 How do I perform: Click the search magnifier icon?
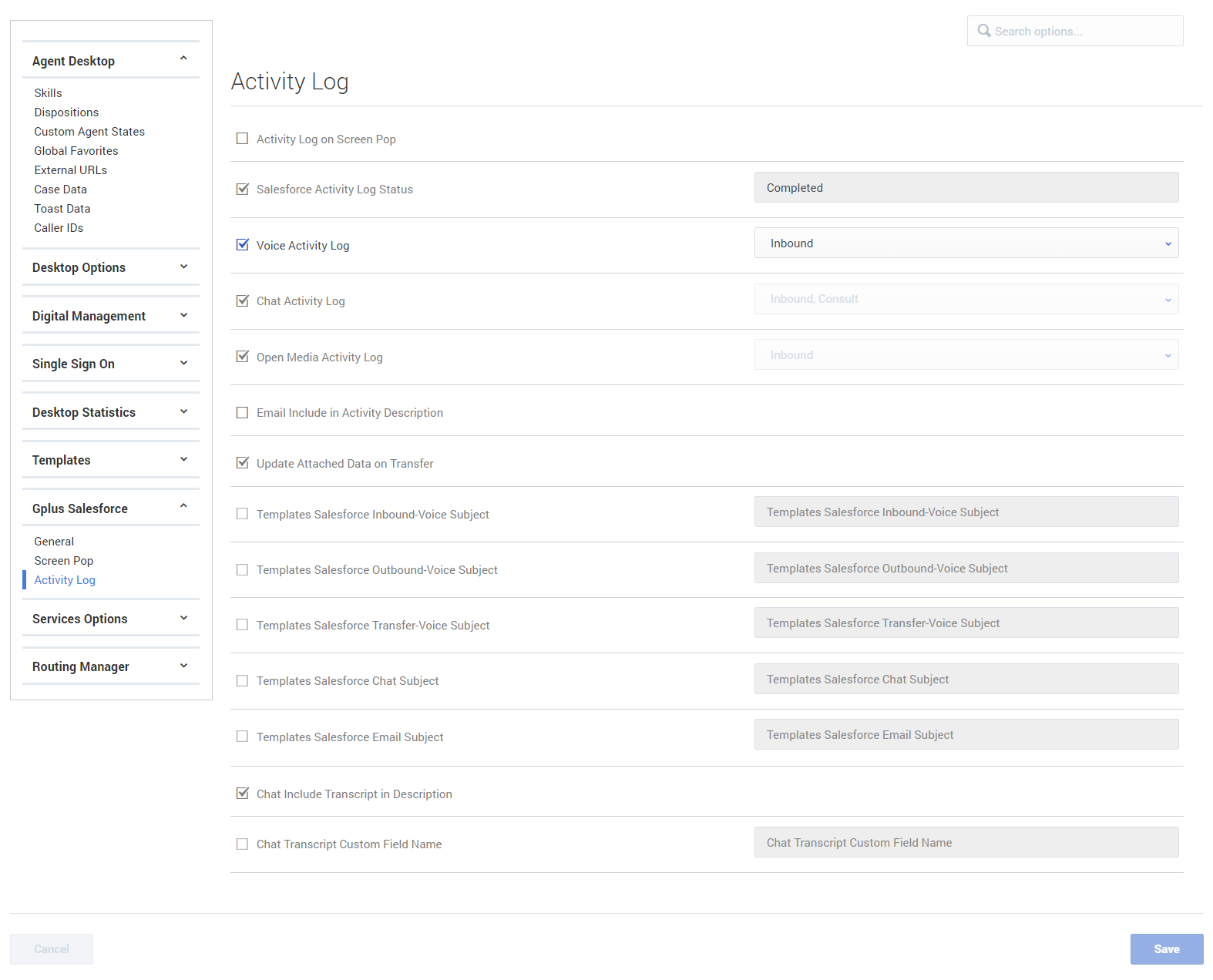pos(983,31)
